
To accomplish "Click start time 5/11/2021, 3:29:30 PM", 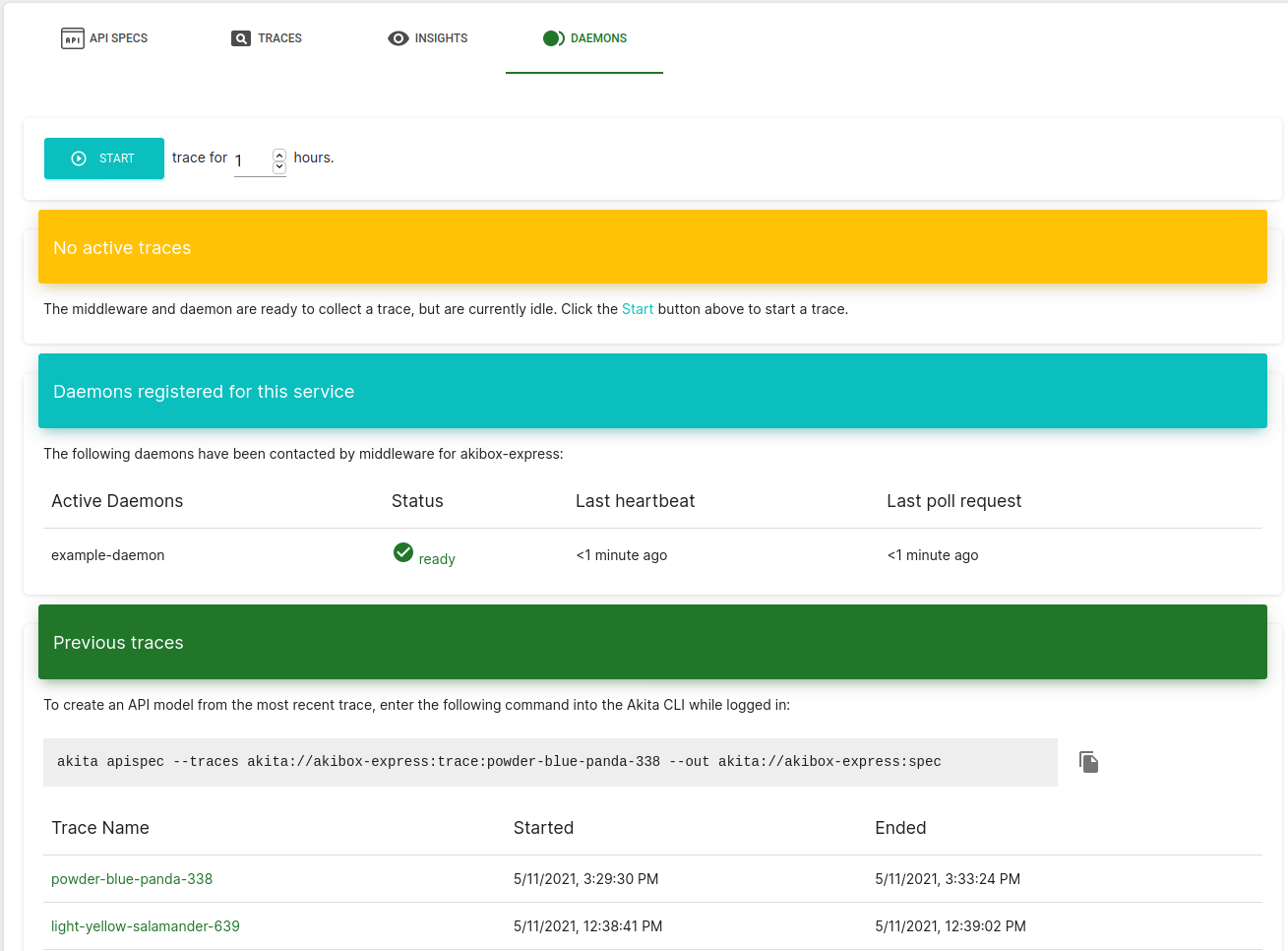I will (585, 879).
